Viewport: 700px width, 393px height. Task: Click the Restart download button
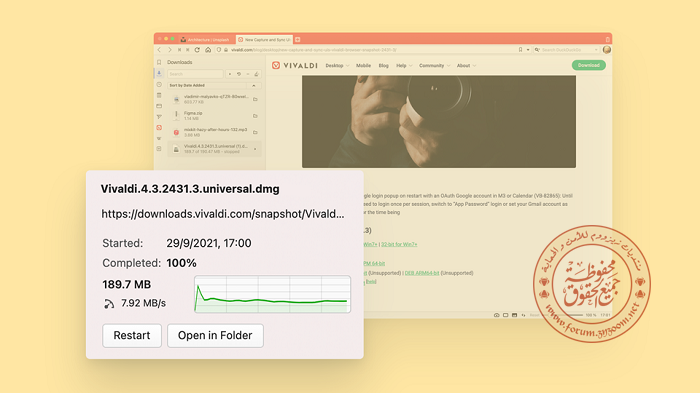[x=132, y=335]
